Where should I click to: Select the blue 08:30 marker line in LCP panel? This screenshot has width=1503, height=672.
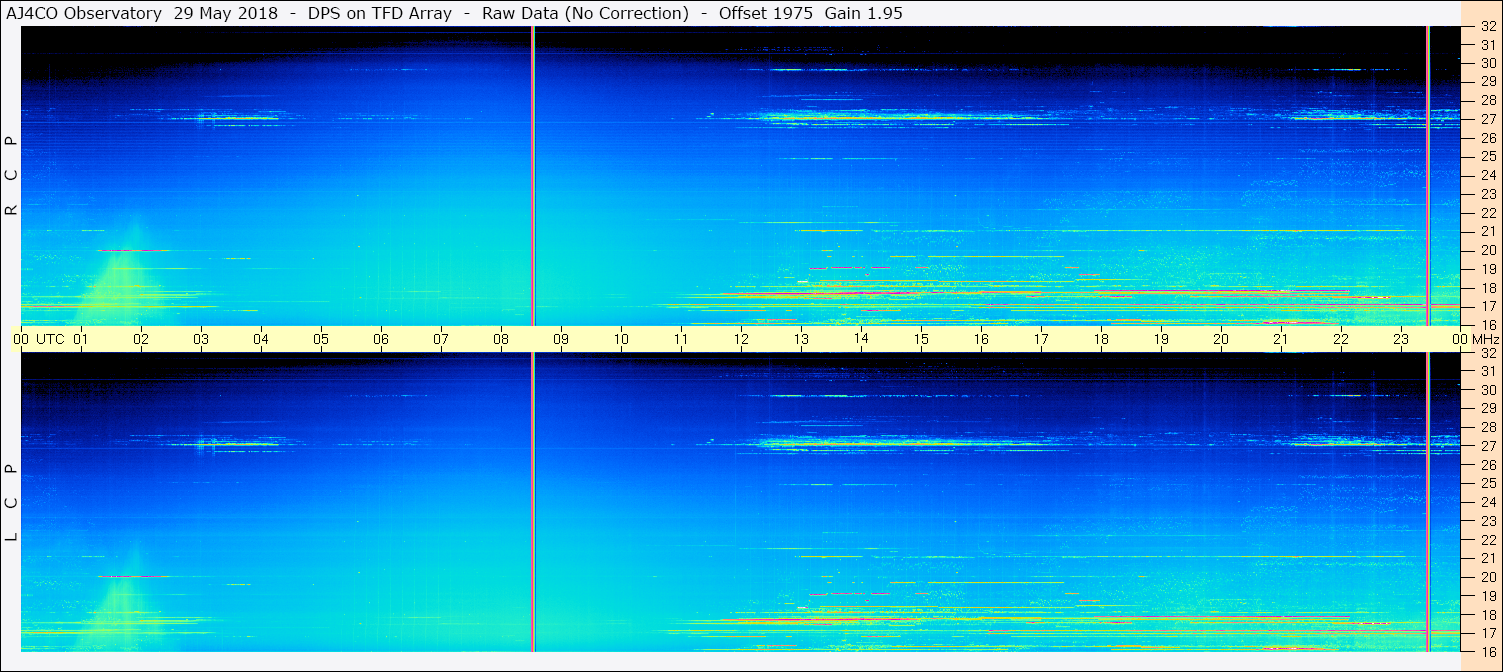[533, 502]
